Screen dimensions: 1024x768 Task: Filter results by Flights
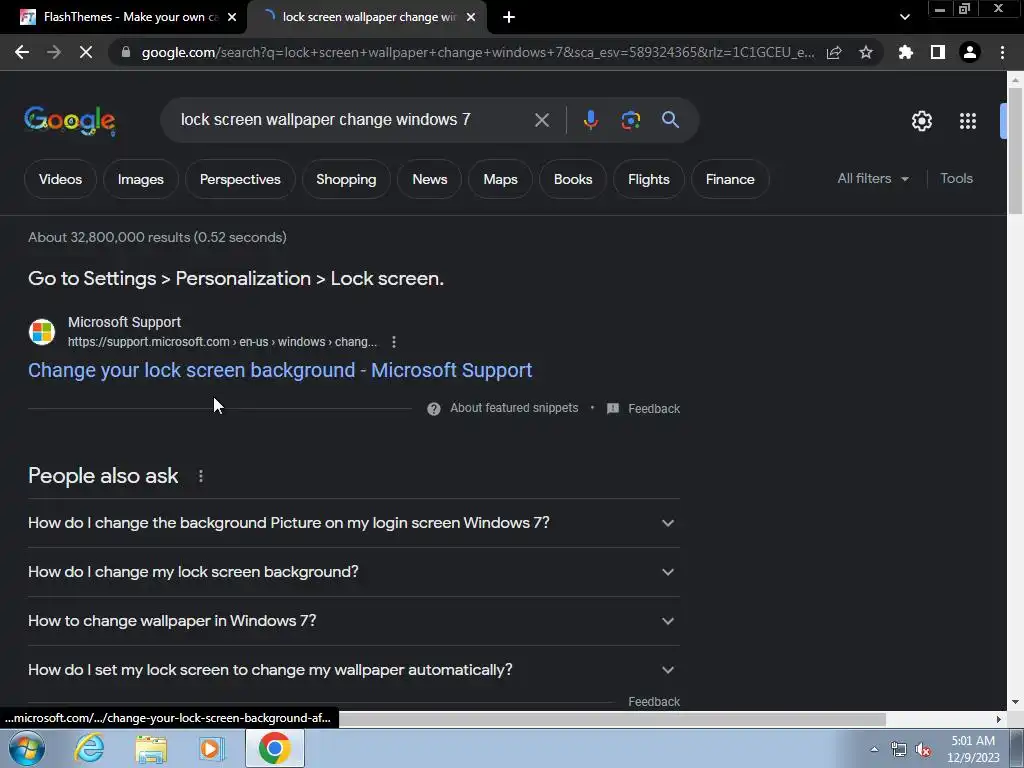[648, 179]
